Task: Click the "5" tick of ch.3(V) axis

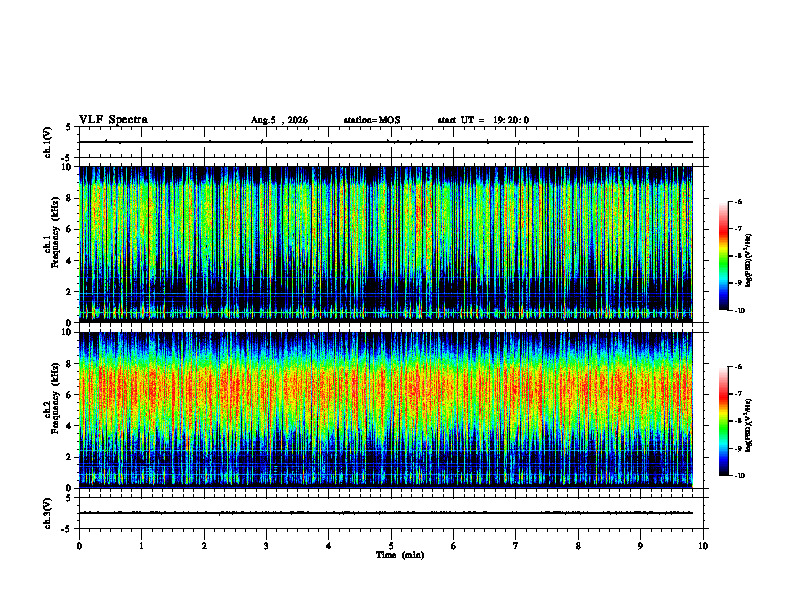Action: point(68,498)
